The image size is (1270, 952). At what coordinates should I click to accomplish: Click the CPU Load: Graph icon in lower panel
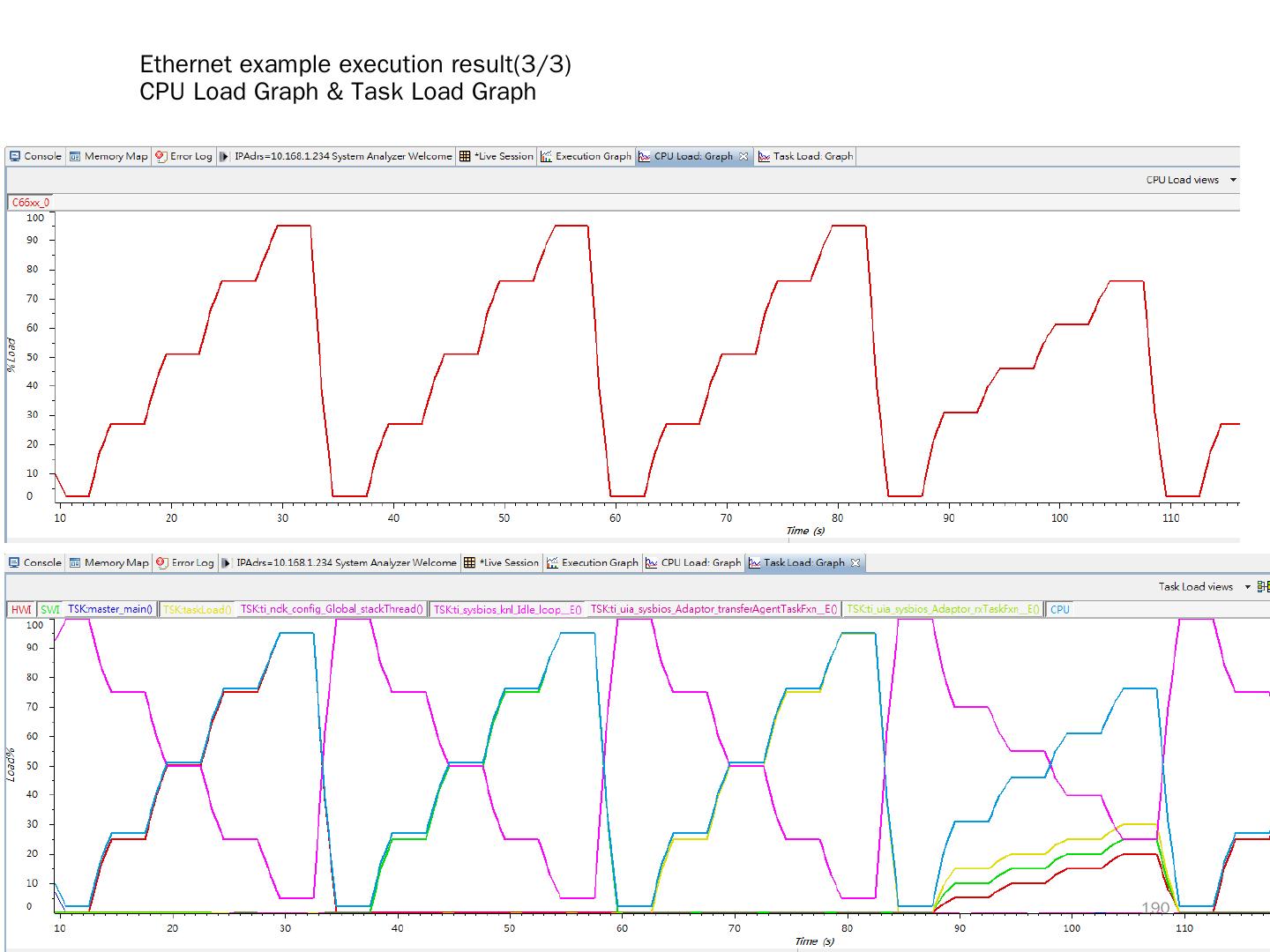652,562
